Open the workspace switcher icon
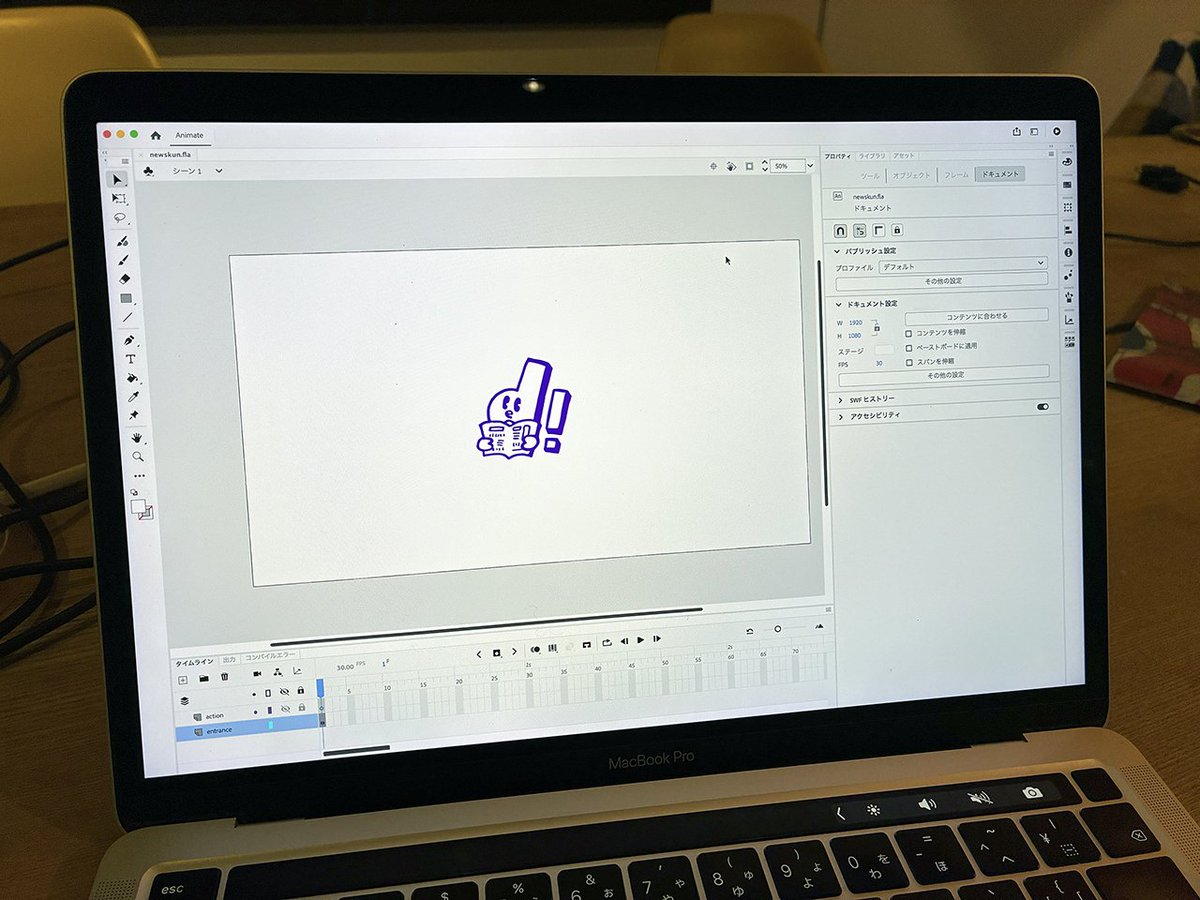The width and height of the screenshot is (1200, 900). (x=1036, y=131)
